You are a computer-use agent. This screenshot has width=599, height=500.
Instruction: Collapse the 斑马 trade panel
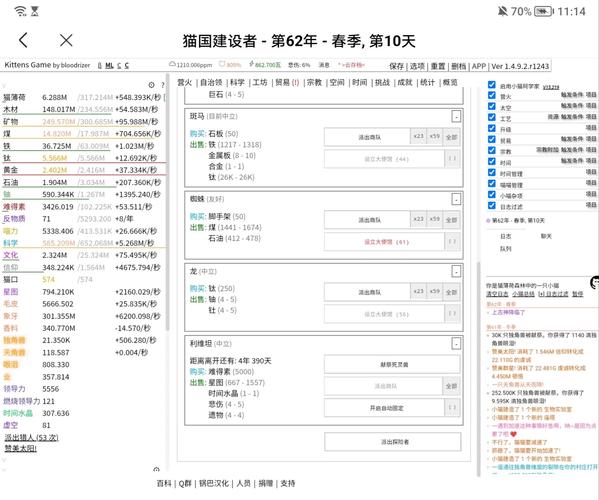pyautogui.click(x=456, y=117)
